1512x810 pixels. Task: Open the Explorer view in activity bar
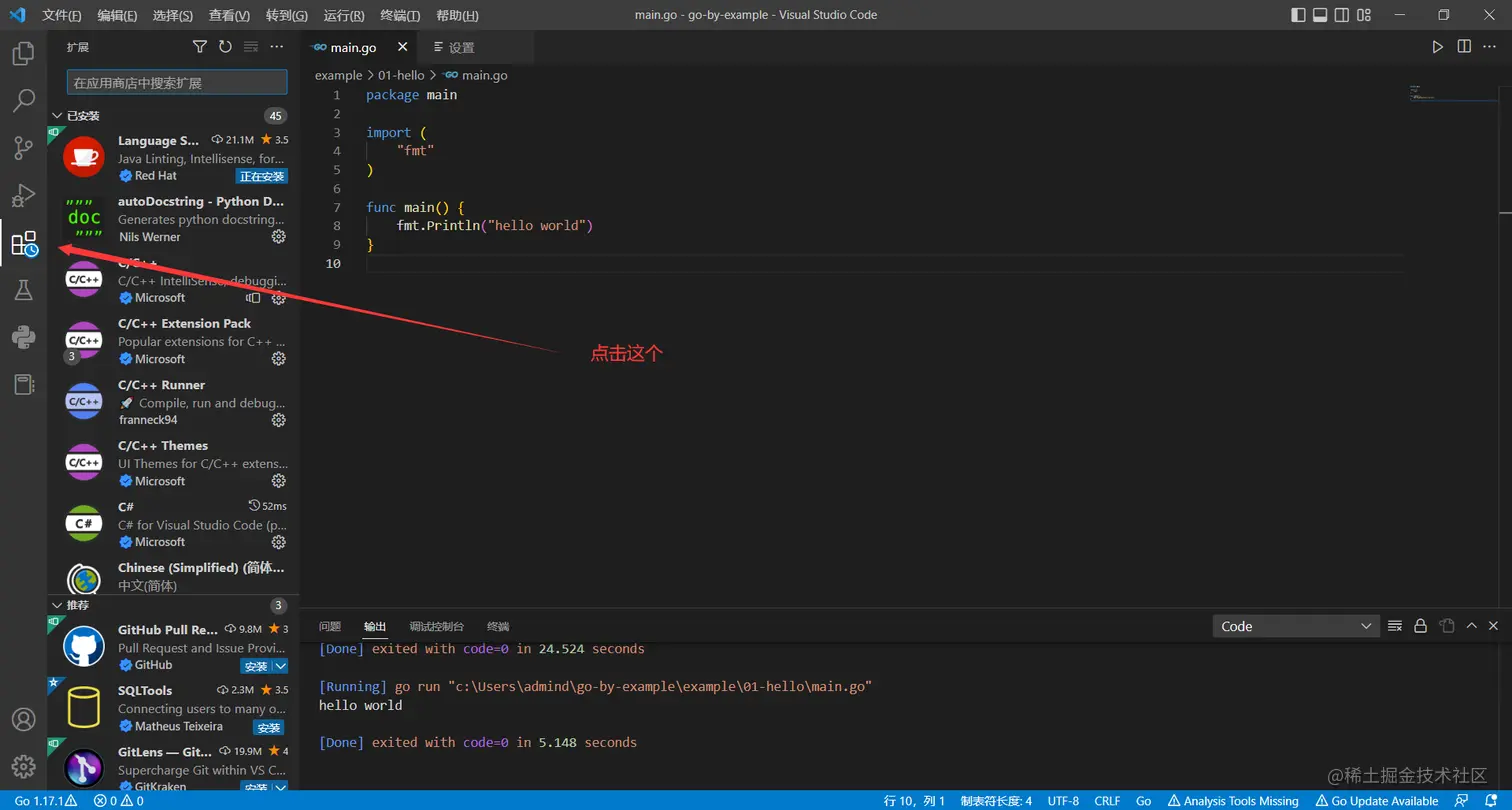[24, 54]
